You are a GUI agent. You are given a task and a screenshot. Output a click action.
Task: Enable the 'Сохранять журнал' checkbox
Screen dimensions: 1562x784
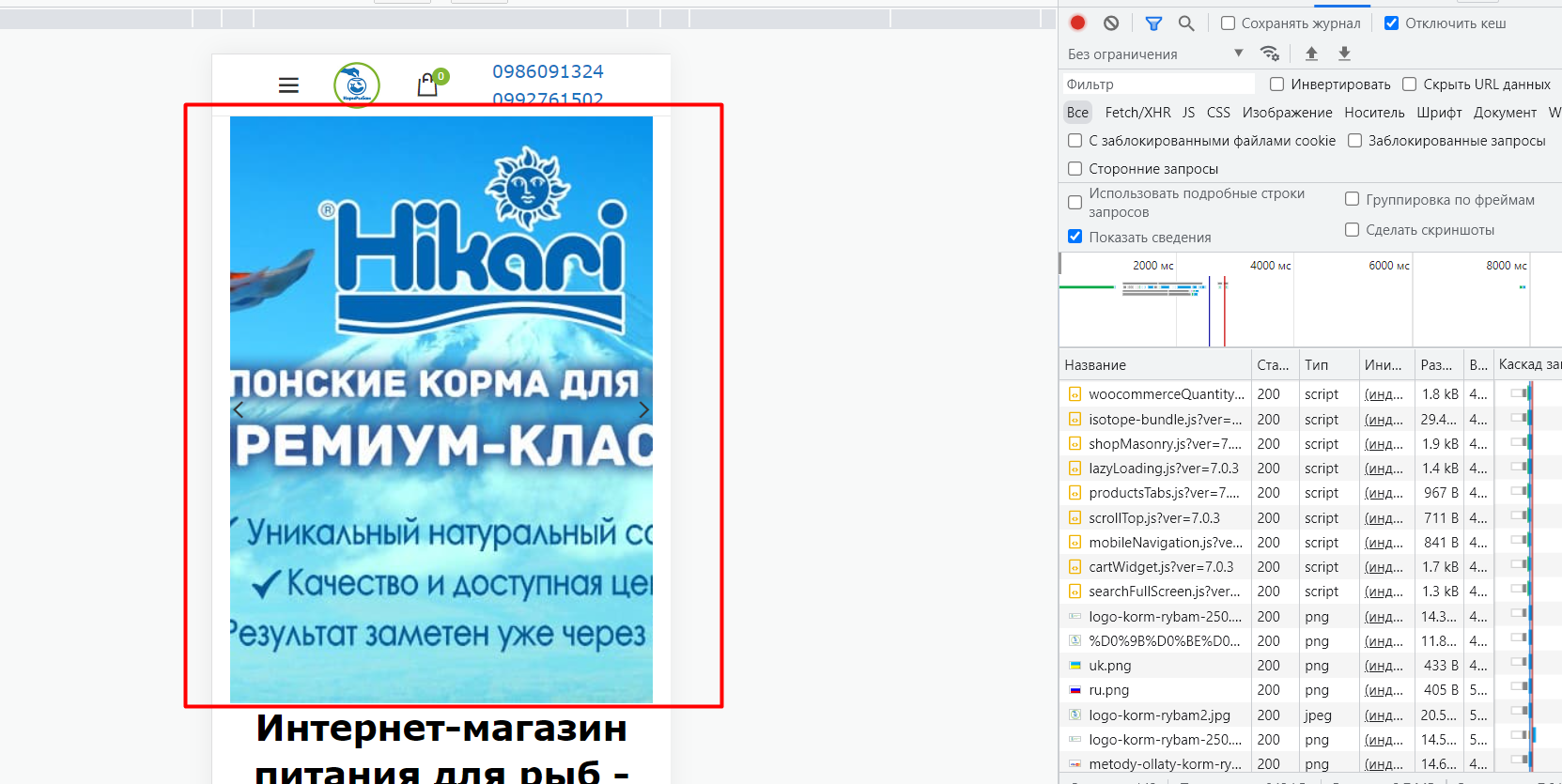point(1228,23)
